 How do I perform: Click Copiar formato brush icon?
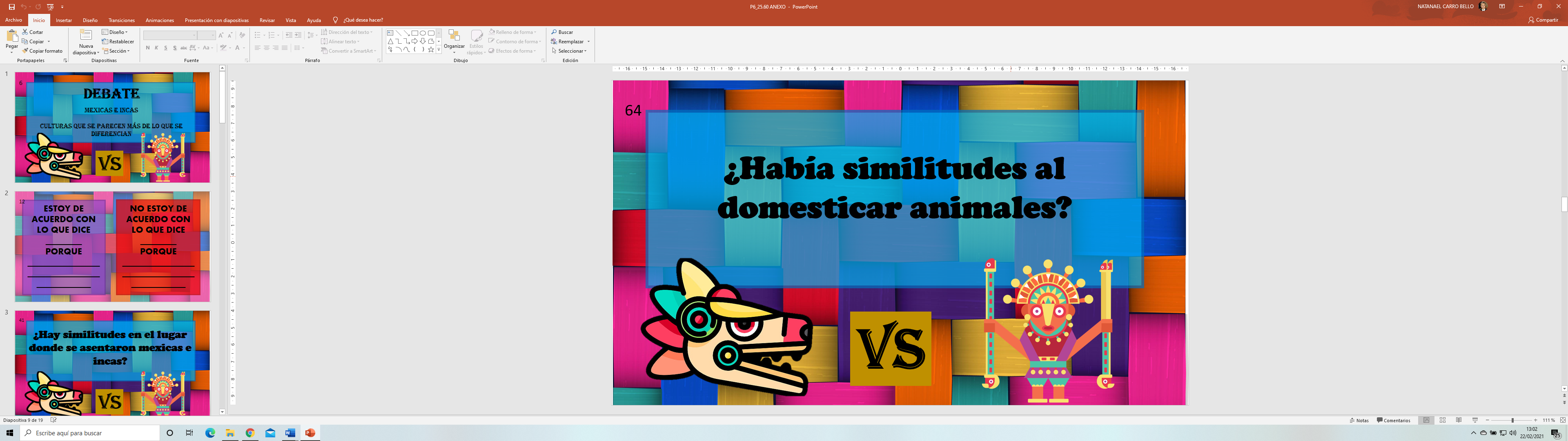click(x=25, y=51)
